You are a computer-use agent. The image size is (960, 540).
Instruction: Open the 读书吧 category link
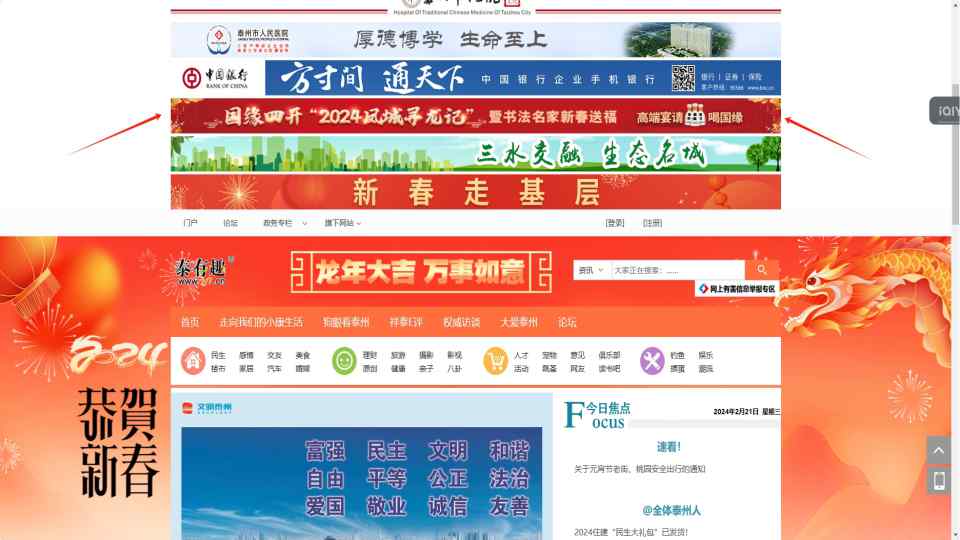[x=609, y=369]
